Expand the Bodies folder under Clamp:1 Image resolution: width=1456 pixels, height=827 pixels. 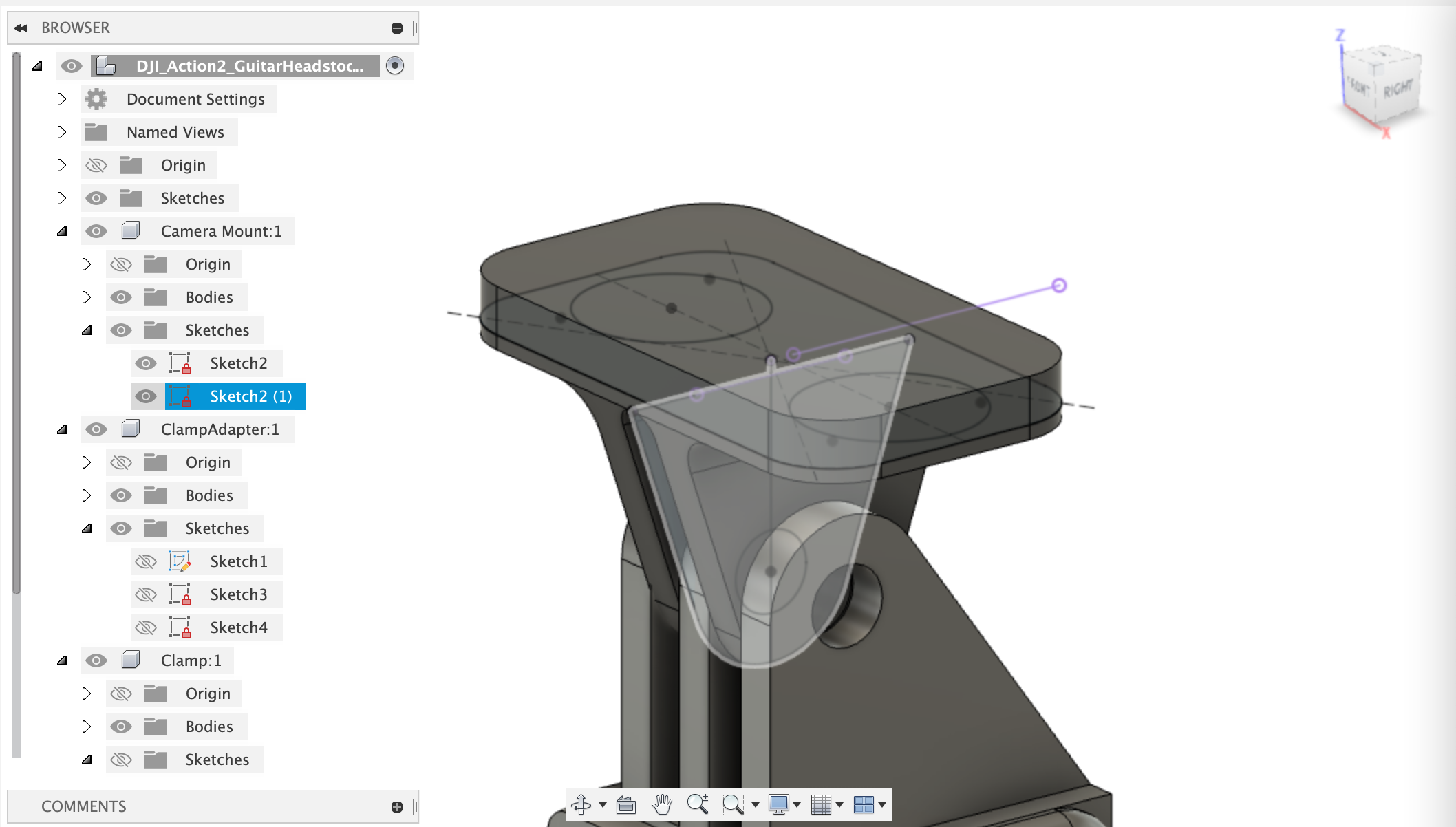click(86, 726)
